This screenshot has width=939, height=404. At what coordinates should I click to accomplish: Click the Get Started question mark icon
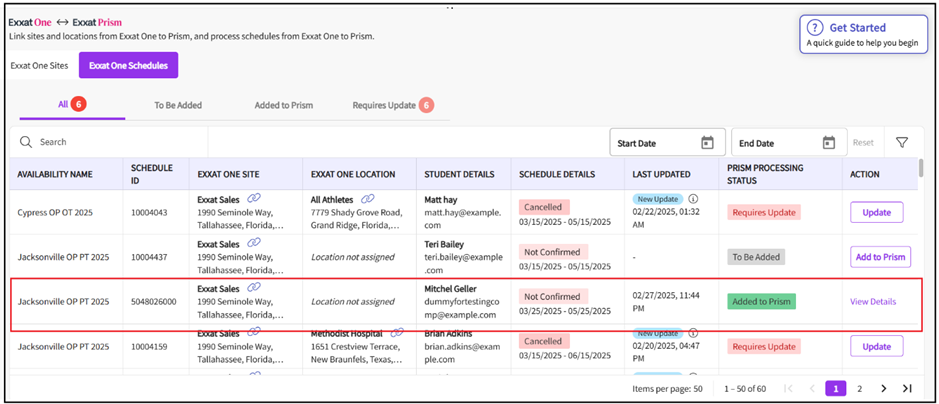click(x=815, y=28)
